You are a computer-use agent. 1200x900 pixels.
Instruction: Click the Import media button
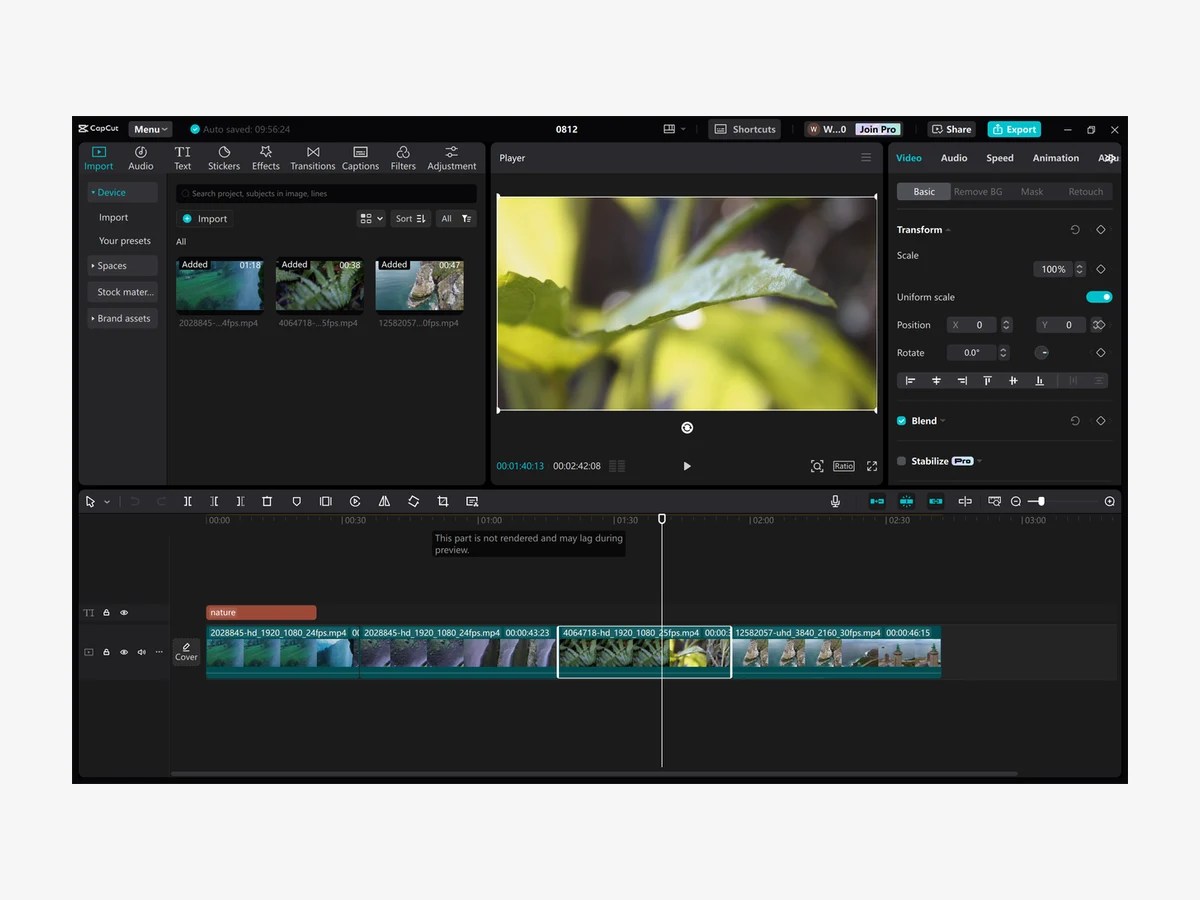(x=205, y=218)
